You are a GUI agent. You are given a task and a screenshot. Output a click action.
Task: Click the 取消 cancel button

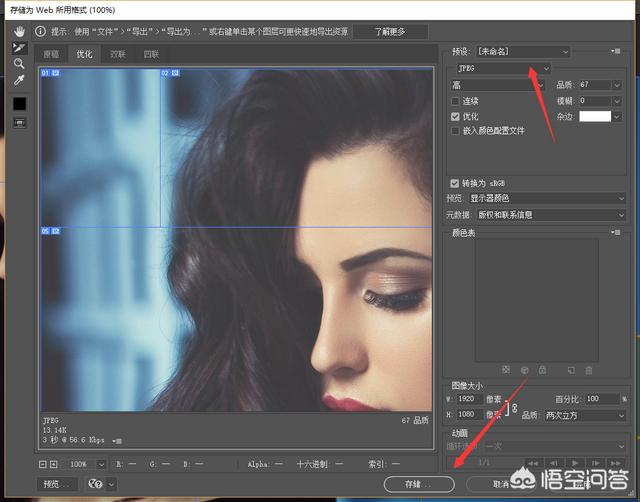[x=501, y=484]
